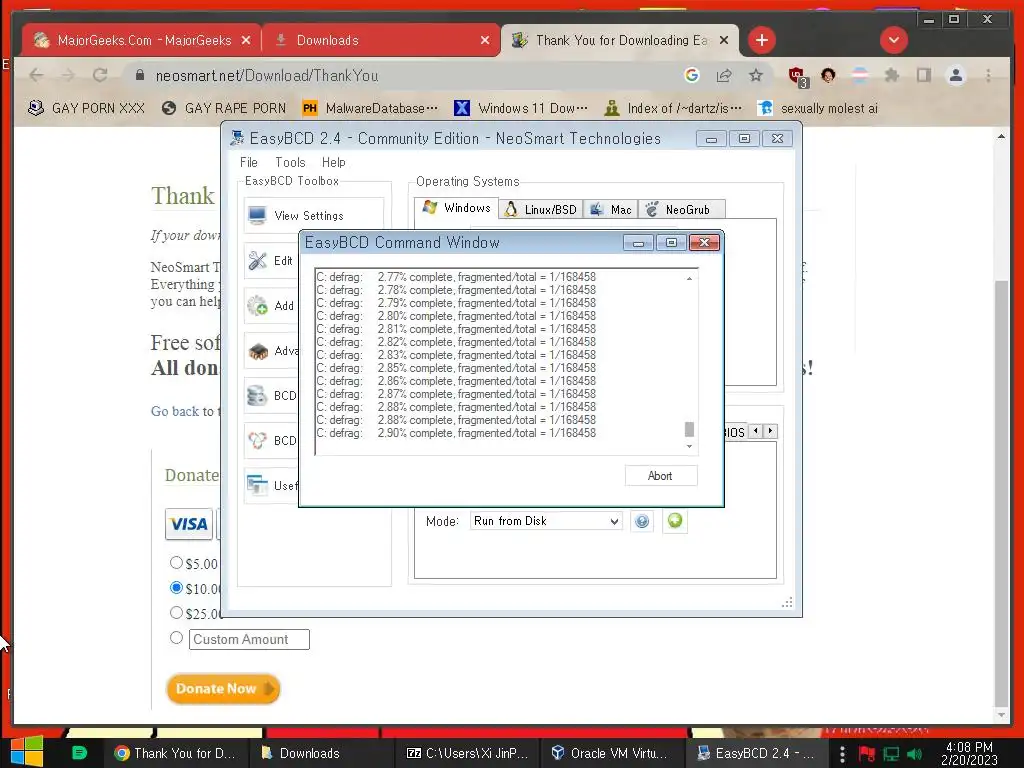
Task: Share this page via address bar icon
Action: tap(724, 76)
